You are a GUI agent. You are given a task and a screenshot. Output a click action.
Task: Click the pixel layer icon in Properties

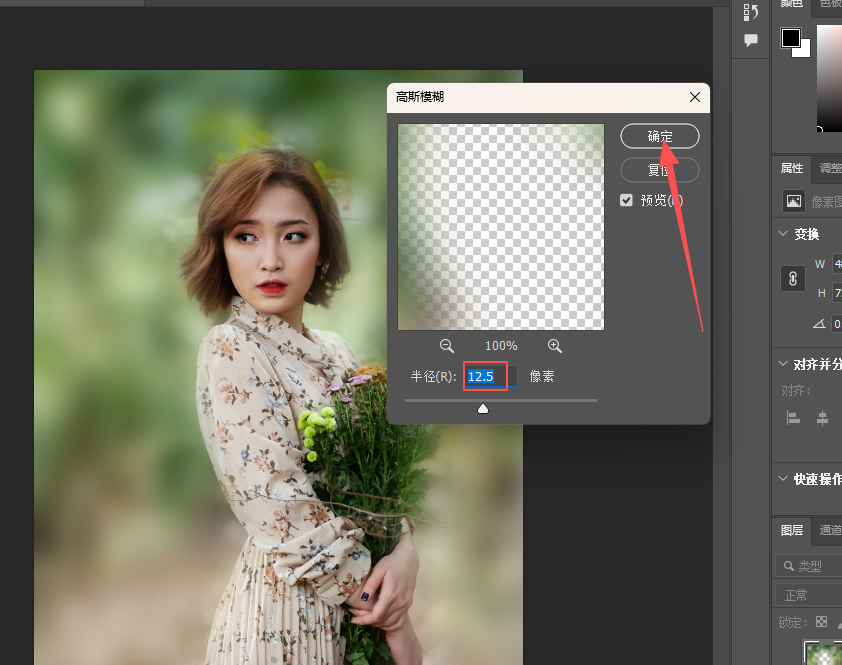click(794, 201)
